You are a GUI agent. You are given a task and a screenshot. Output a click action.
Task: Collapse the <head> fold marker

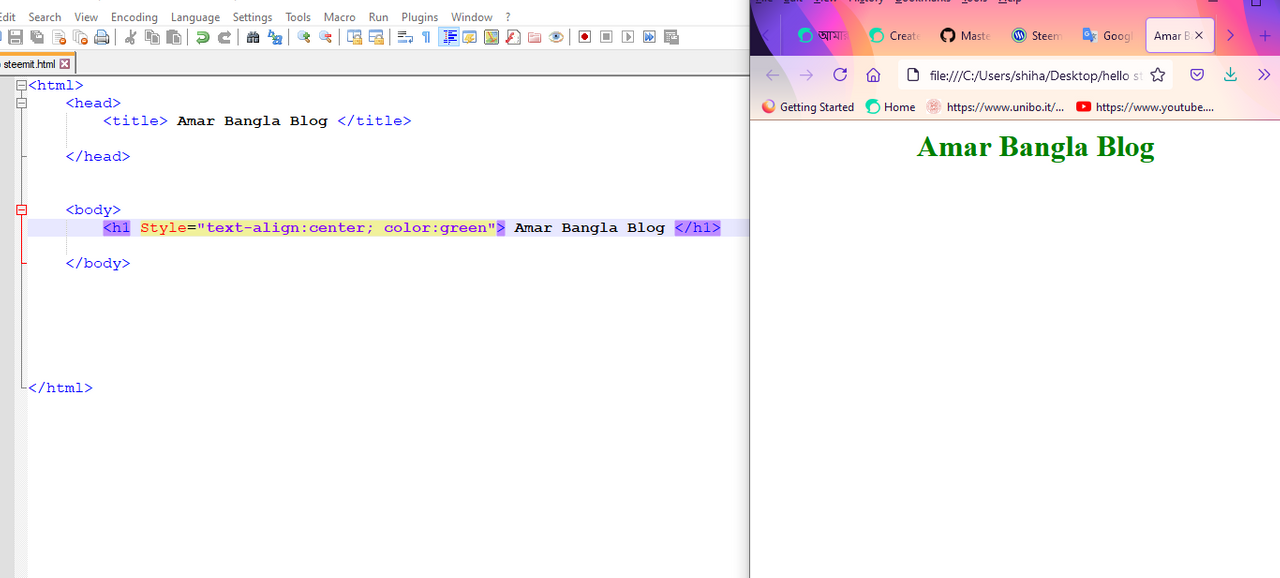tap(21, 103)
